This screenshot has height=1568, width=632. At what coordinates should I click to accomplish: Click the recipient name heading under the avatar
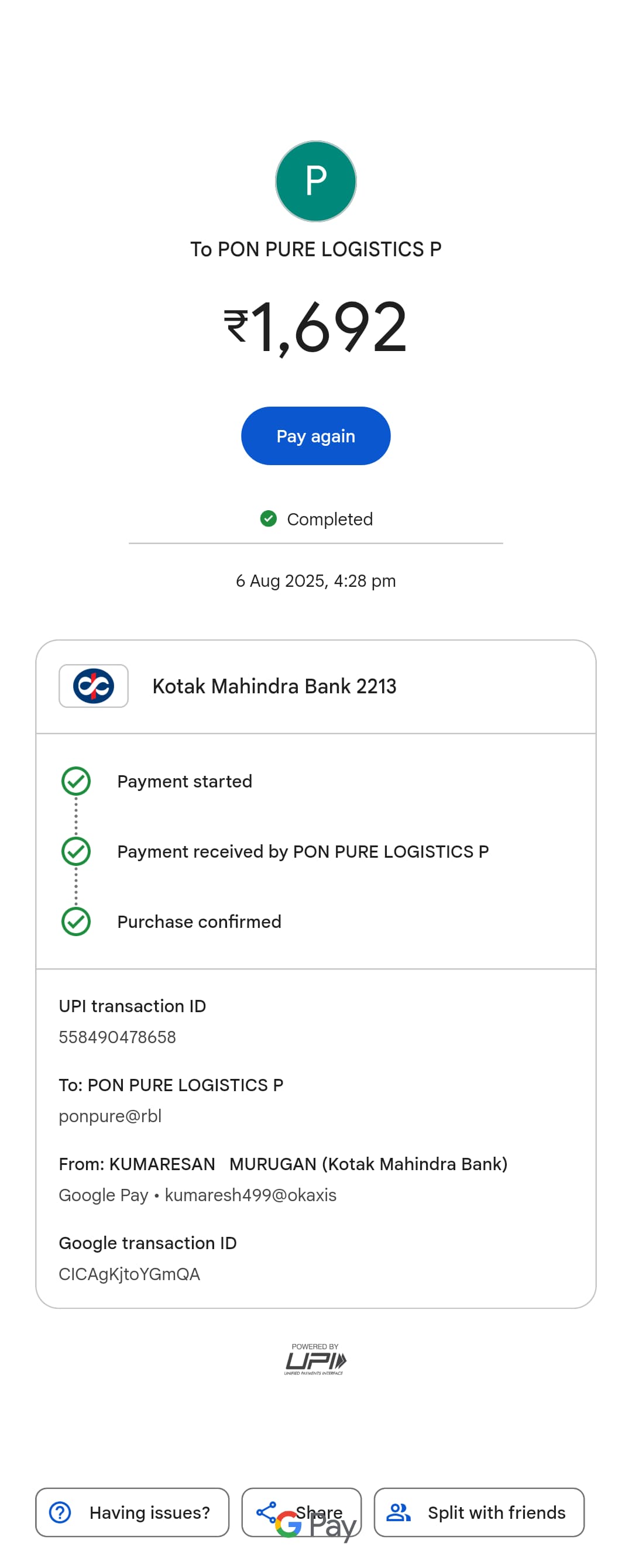pos(315,249)
